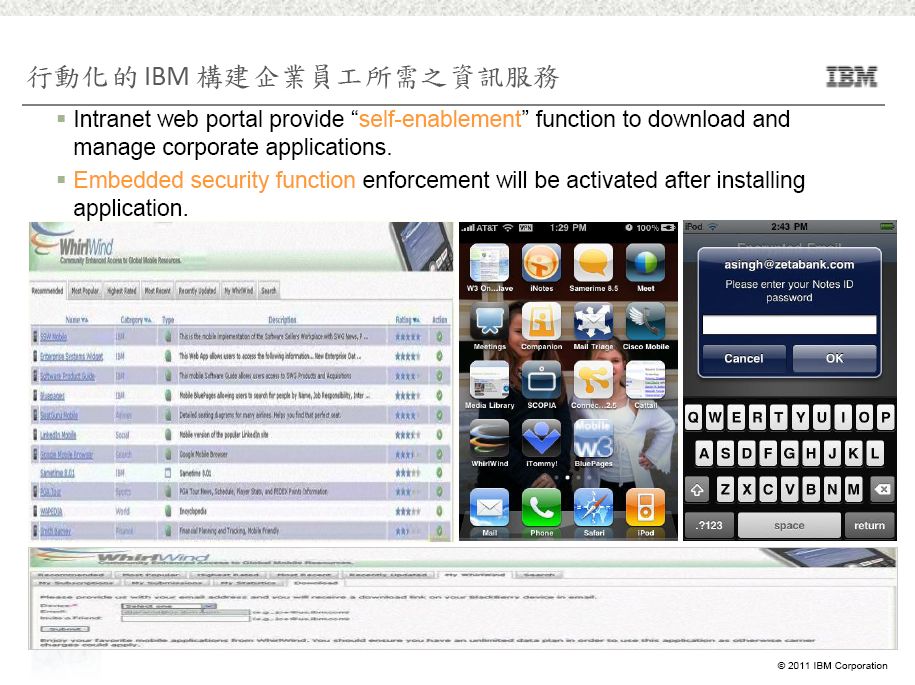Launch the Companion app icon

pos(541,321)
